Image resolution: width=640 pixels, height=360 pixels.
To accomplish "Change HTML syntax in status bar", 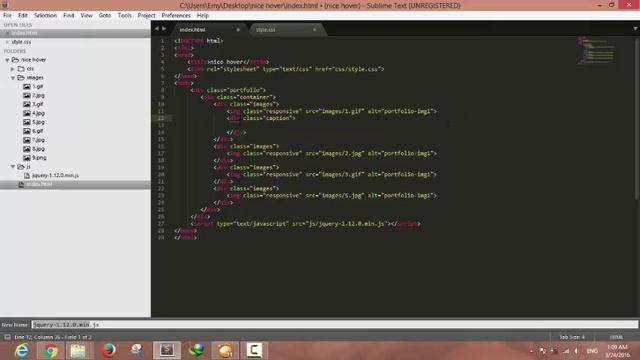I will tap(616, 337).
